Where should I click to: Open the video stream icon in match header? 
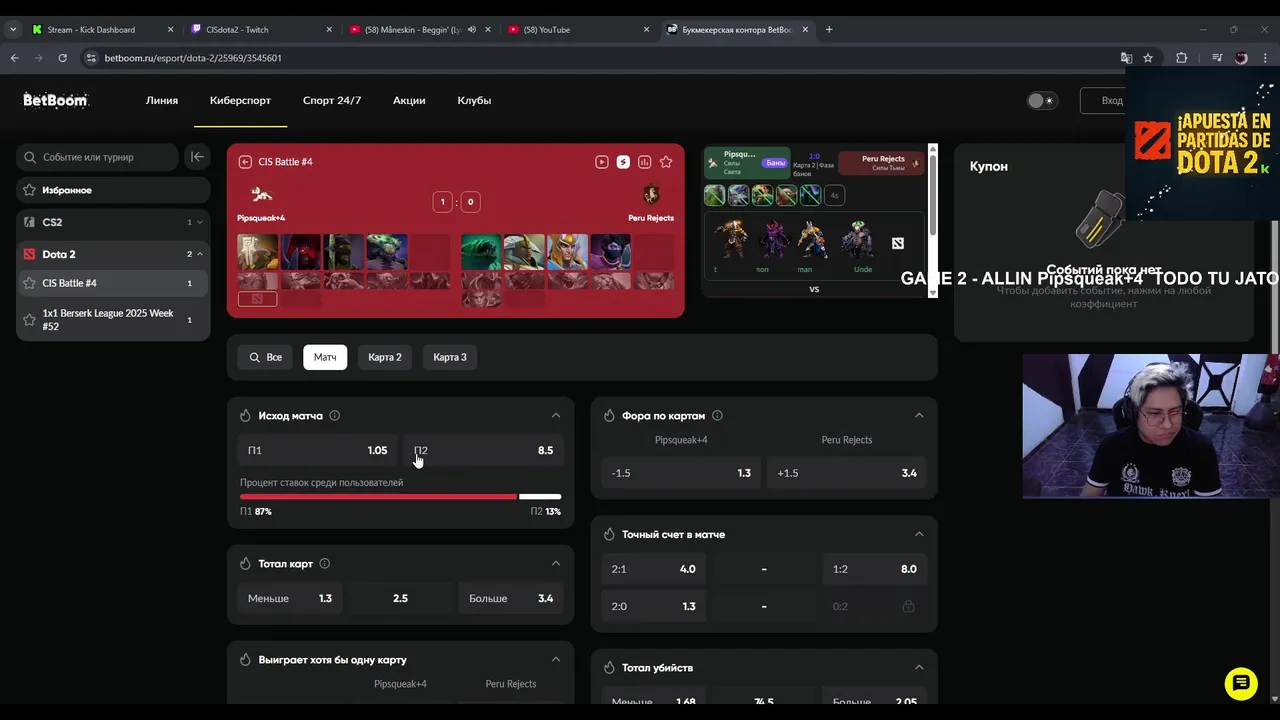602,162
